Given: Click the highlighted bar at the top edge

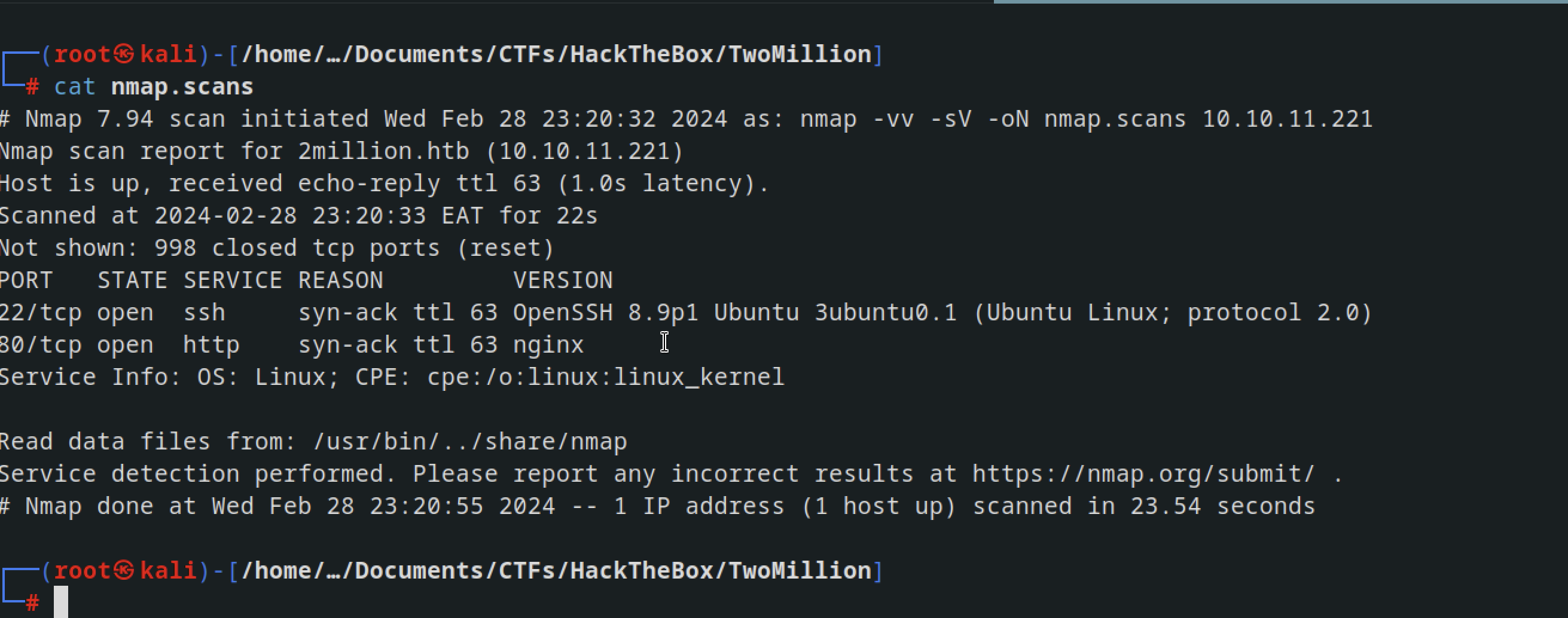Looking at the screenshot, I should 1281,2.
